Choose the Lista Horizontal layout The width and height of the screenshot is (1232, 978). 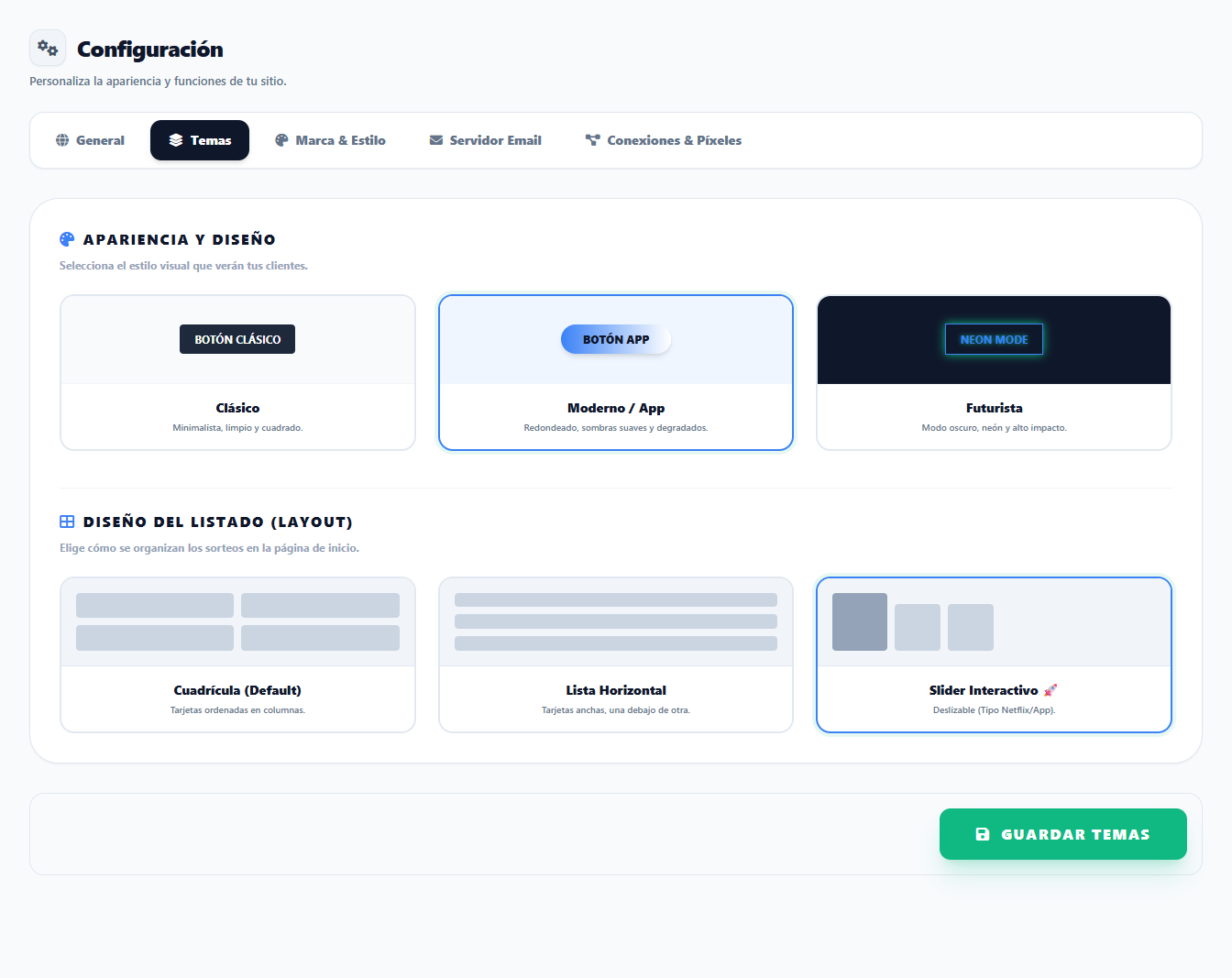pyautogui.click(x=615, y=654)
